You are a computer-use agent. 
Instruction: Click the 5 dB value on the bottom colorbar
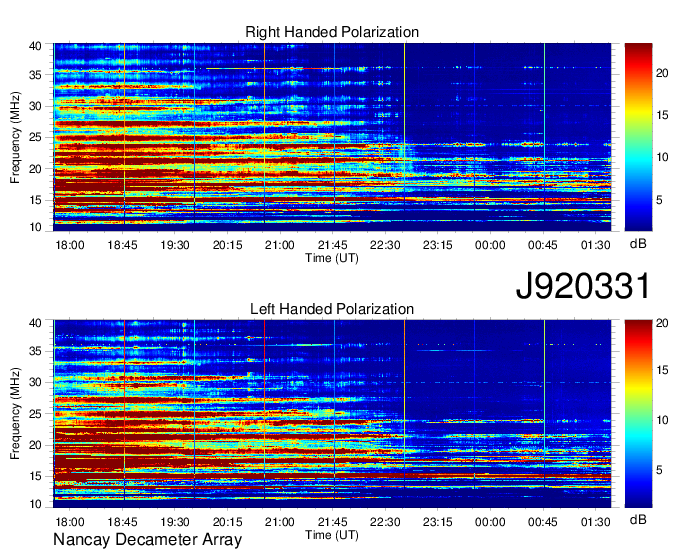[x=659, y=470]
